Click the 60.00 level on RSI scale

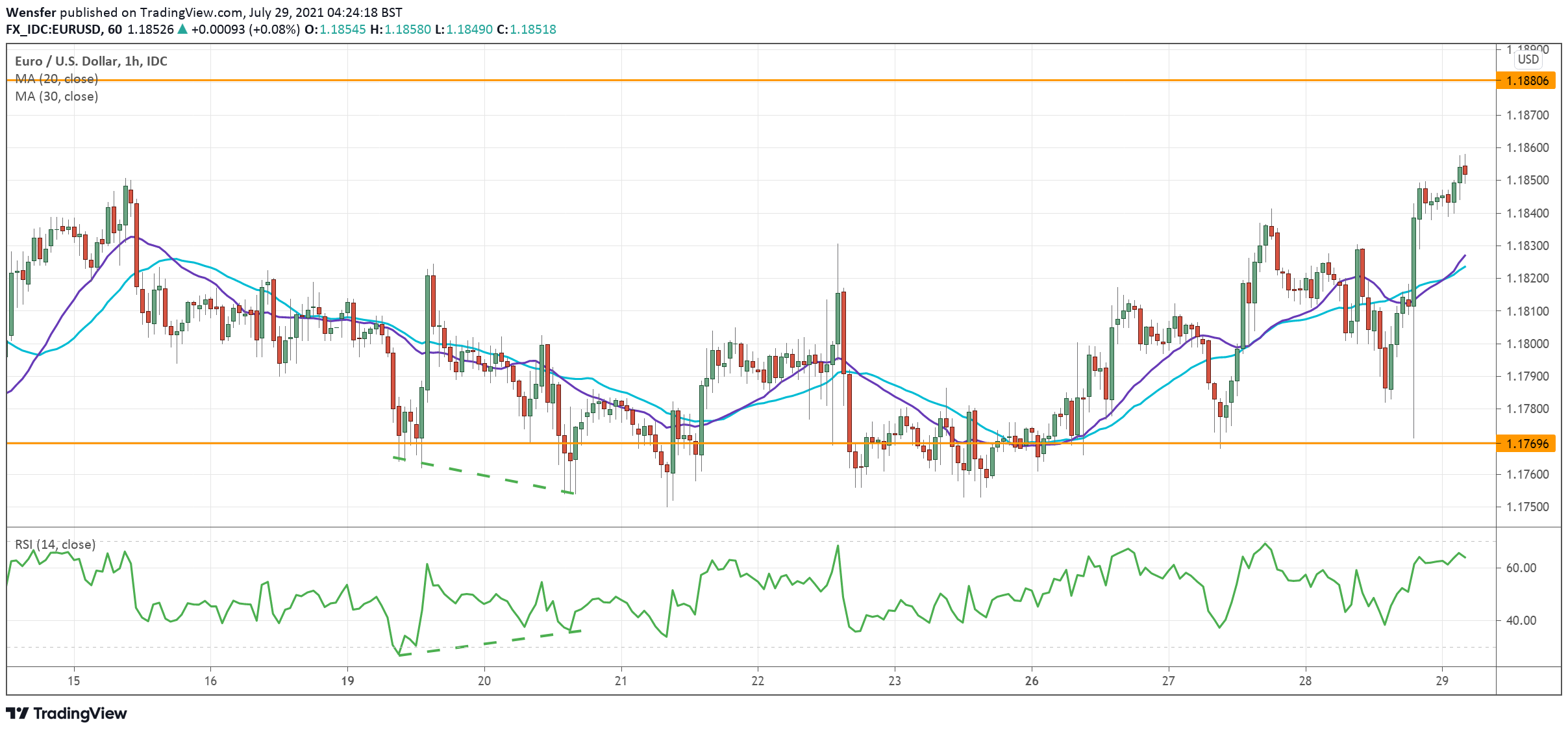click(x=1521, y=568)
